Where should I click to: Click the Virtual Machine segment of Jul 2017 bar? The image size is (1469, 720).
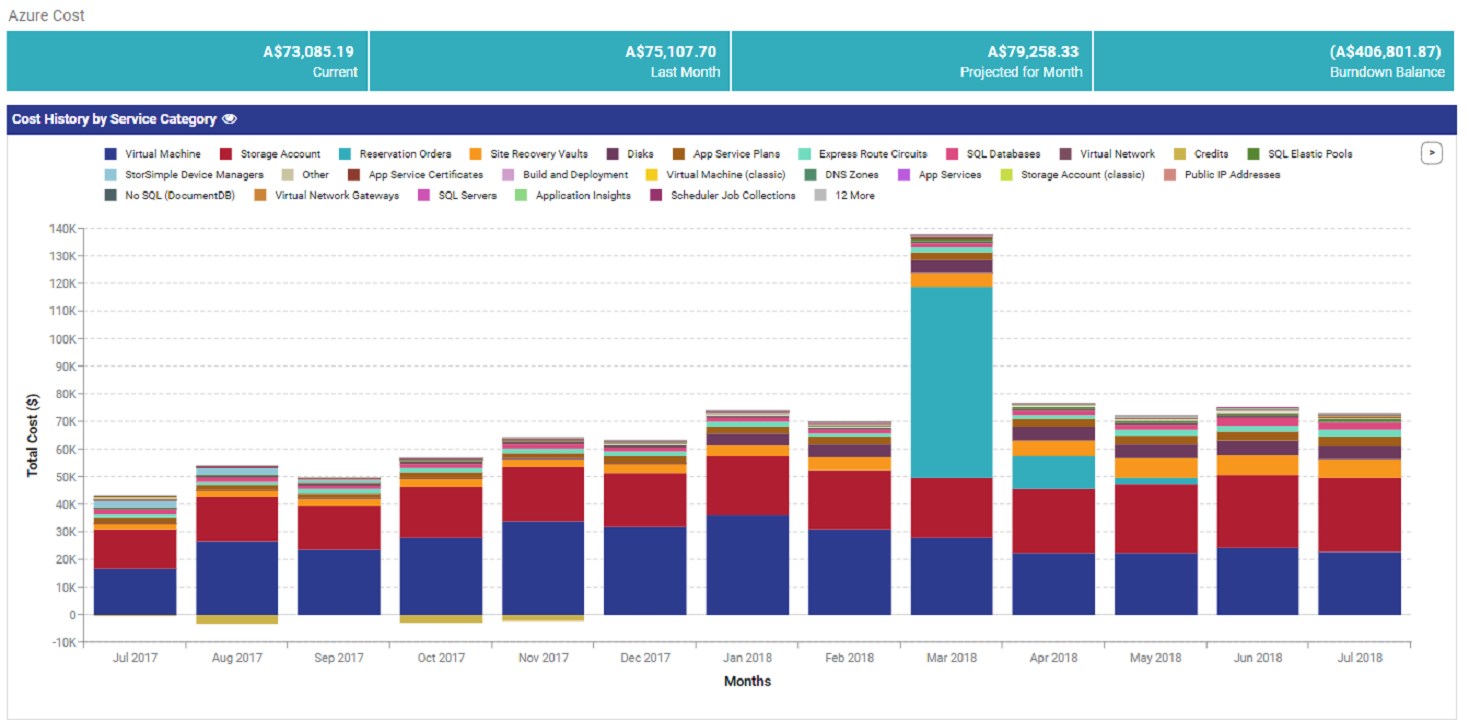coord(134,591)
